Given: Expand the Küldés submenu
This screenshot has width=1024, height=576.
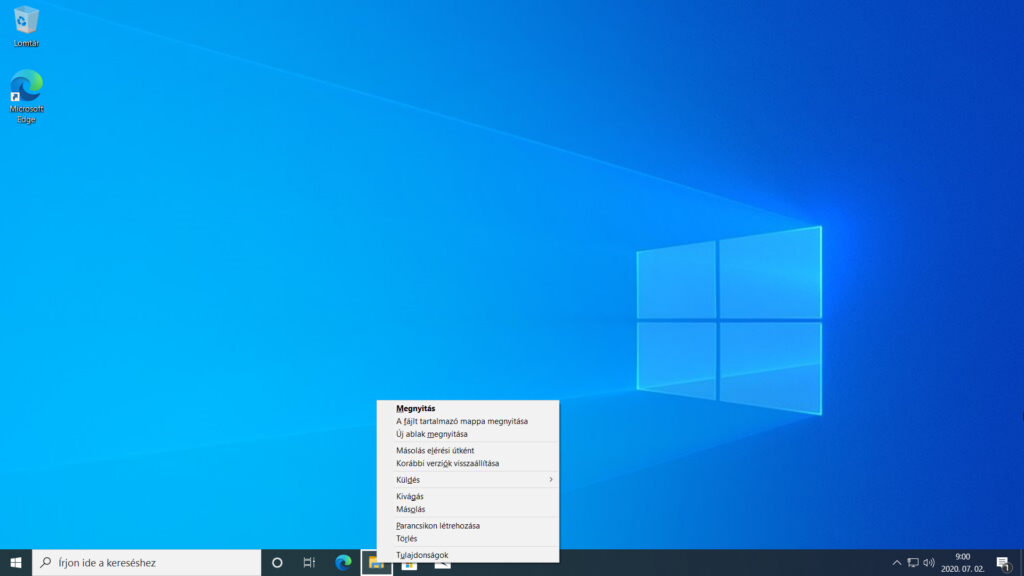Looking at the screenshot, I should (468, 480).
